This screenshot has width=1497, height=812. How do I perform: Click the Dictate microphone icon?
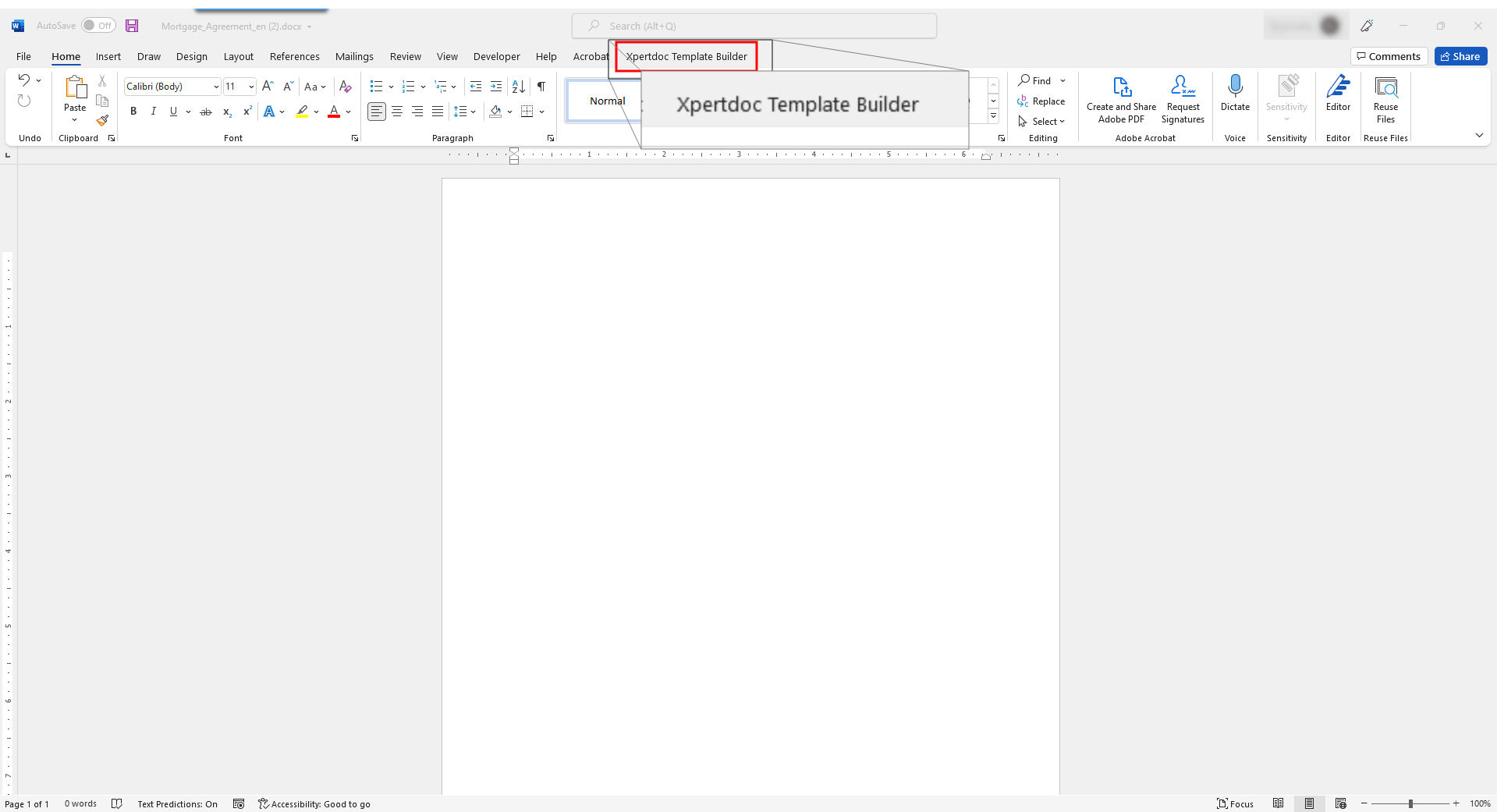click(x=1235, y=86)
